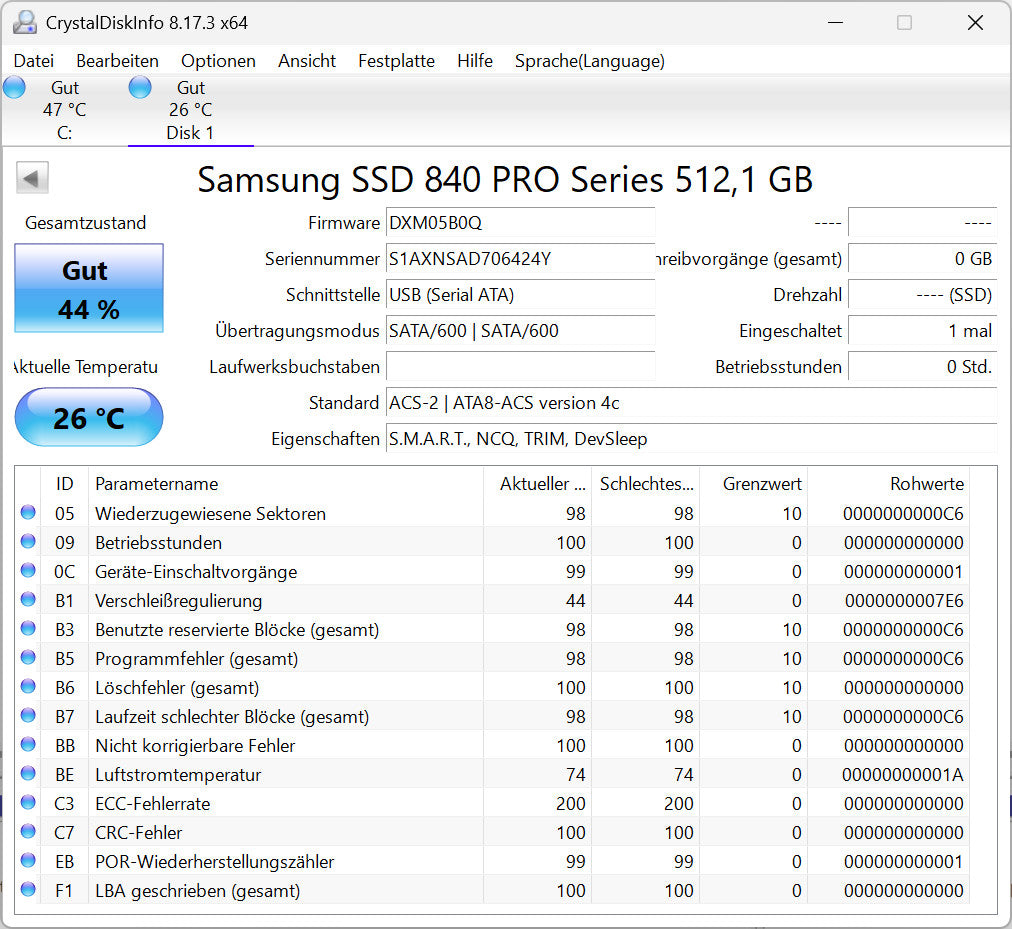1012x929 pixels.
Task: Click the CrystalDiskInfo application icon in title bar
Action: 23,22
